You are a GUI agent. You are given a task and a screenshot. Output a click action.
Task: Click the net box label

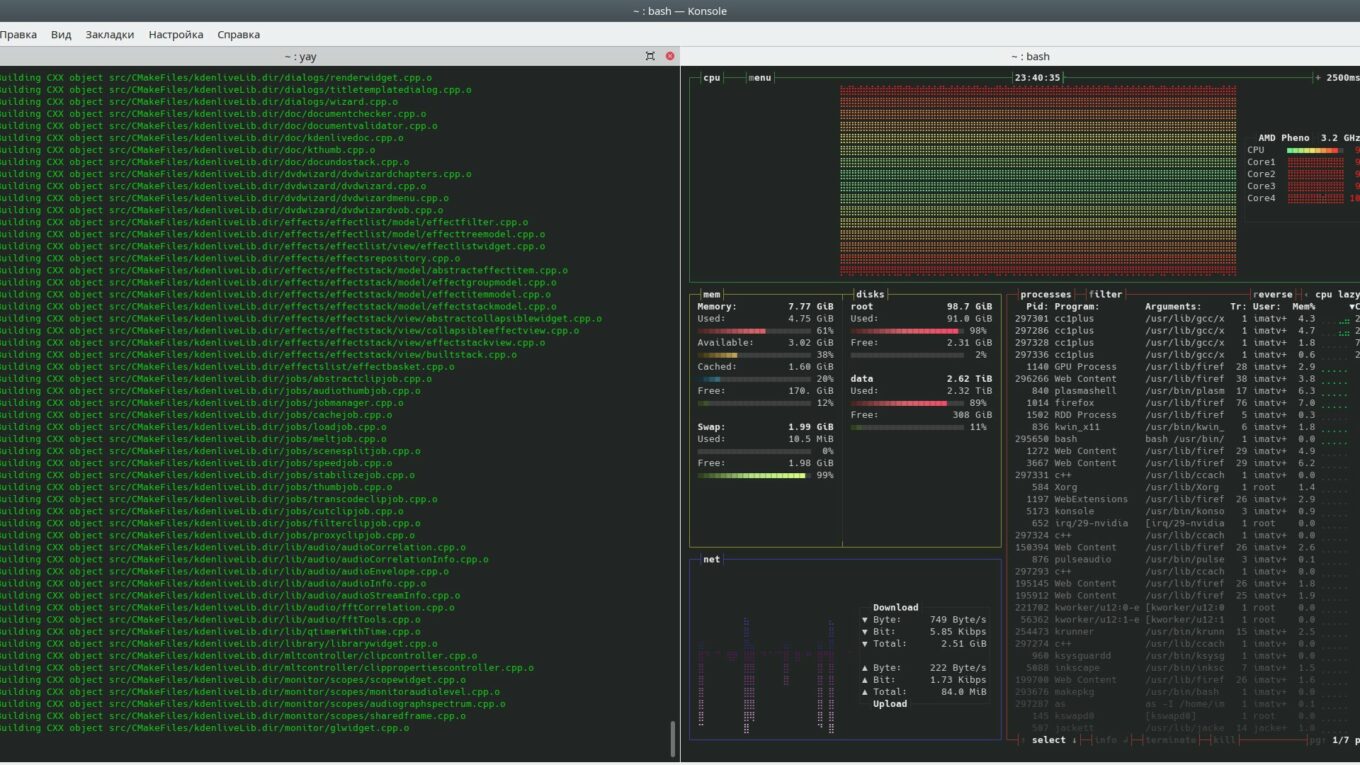712,560
